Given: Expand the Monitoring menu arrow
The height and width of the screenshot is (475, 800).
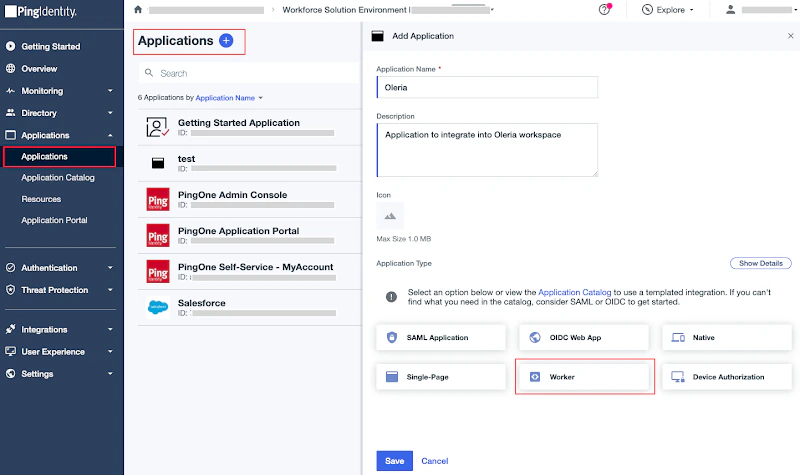Looking at the screenshot, I should pos(110,90).
